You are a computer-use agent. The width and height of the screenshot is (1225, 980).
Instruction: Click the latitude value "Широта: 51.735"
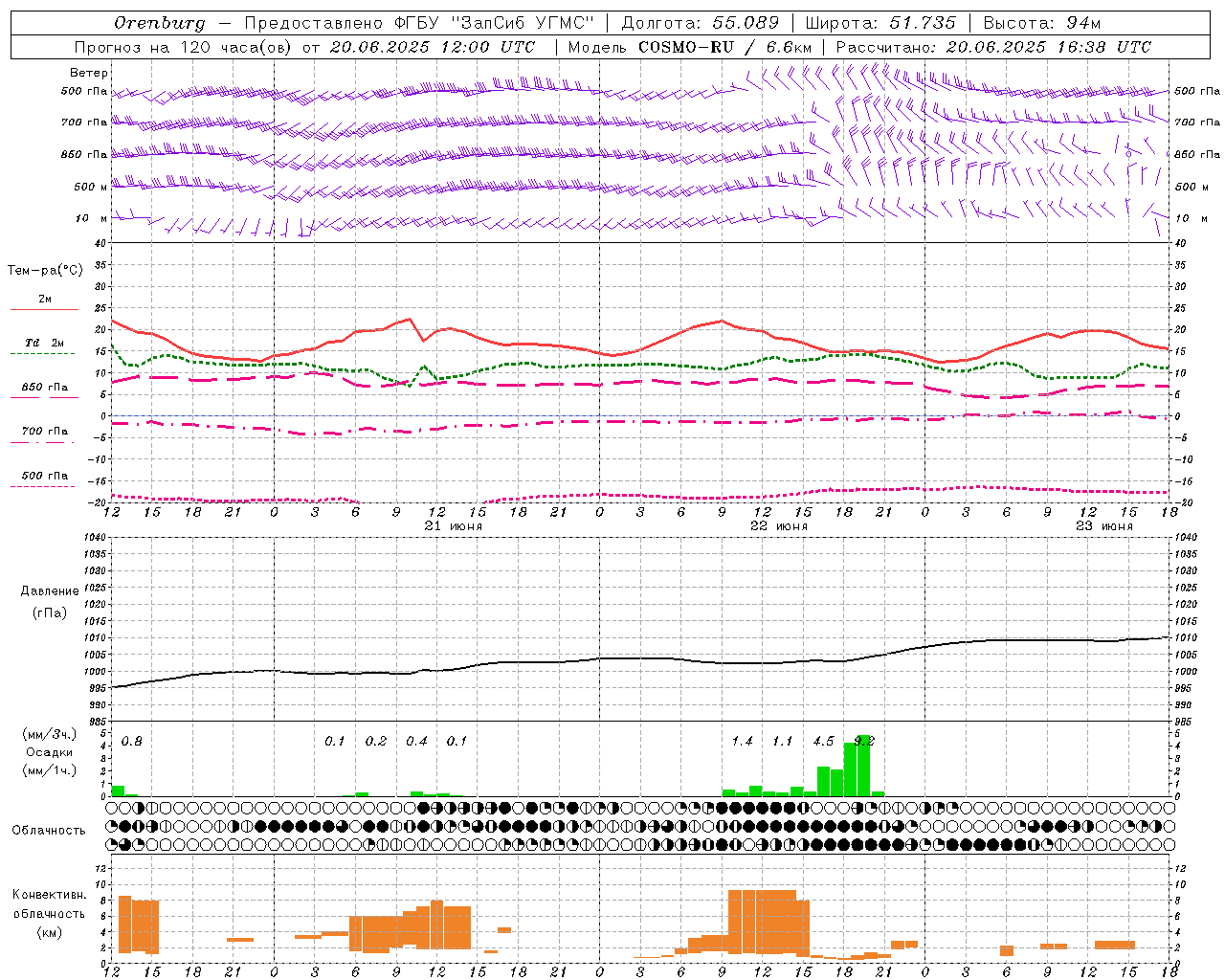tap(881, 23)
